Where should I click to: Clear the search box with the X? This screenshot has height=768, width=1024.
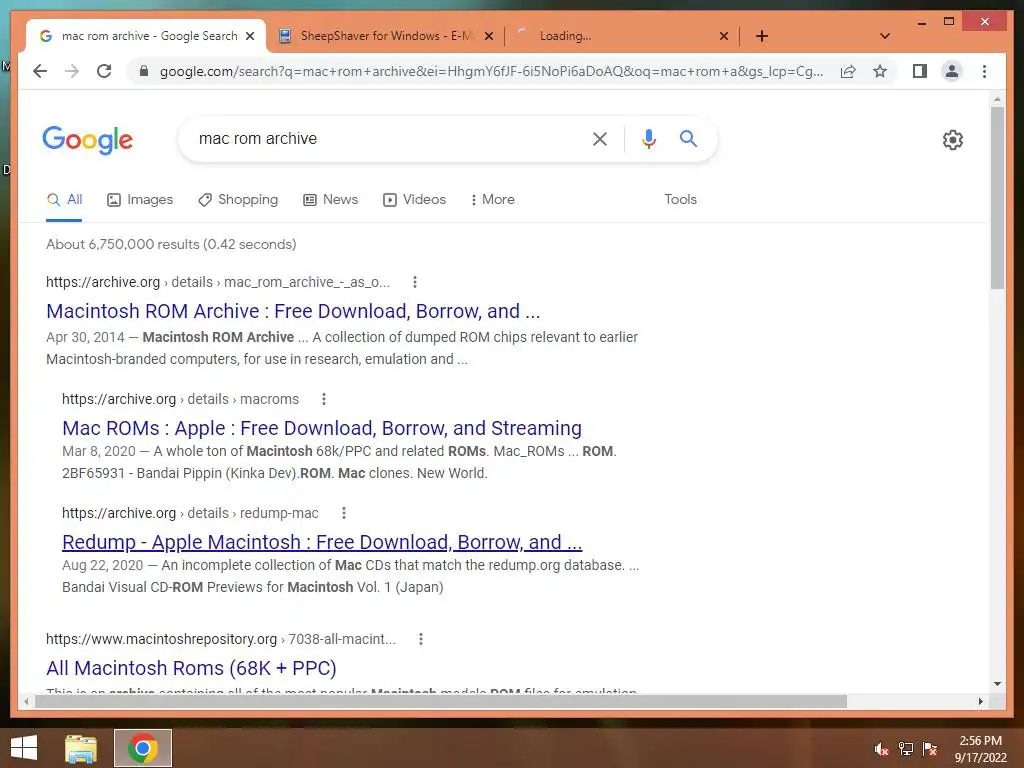coord(600,138)
